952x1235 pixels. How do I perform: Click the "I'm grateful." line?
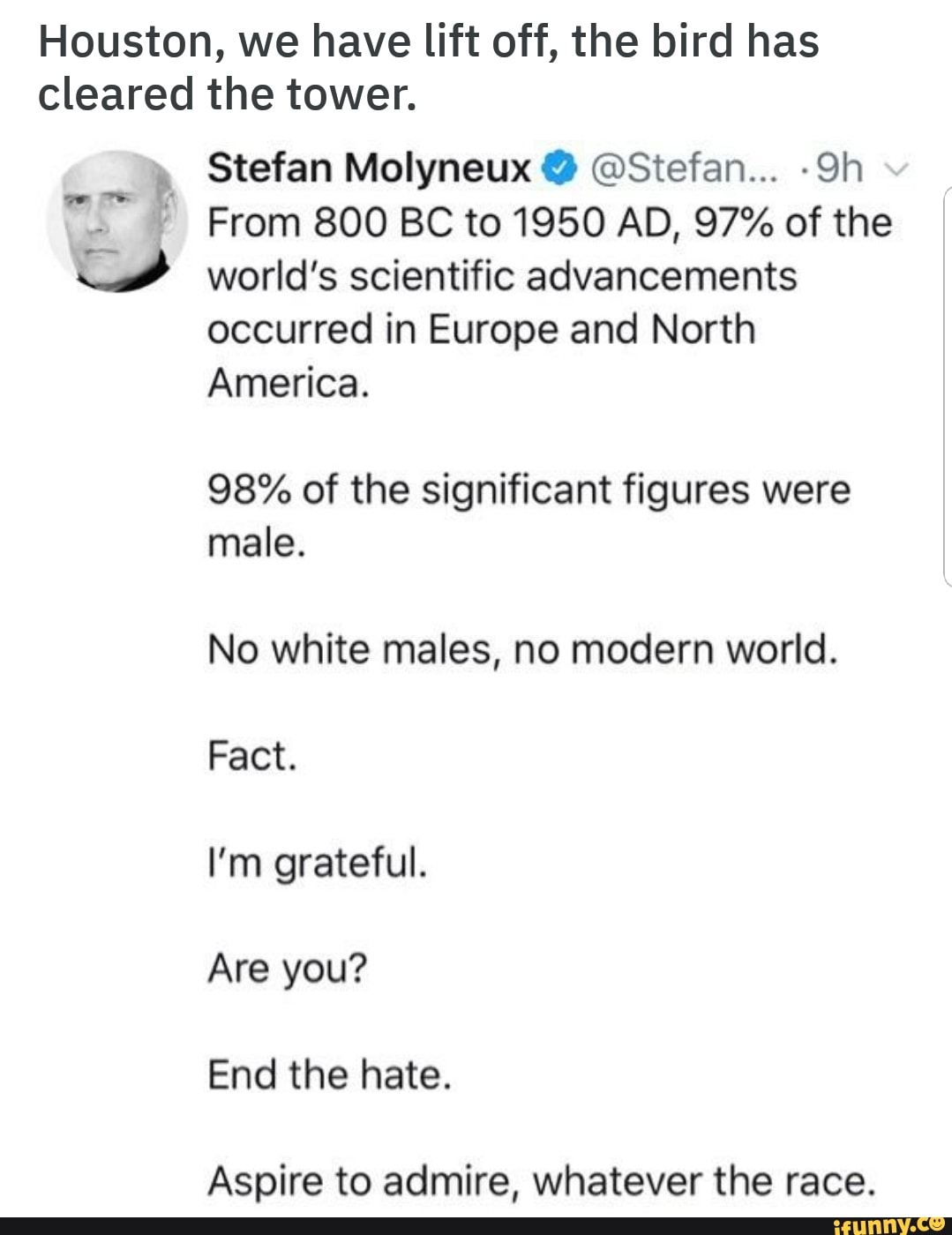click(318, 863)
